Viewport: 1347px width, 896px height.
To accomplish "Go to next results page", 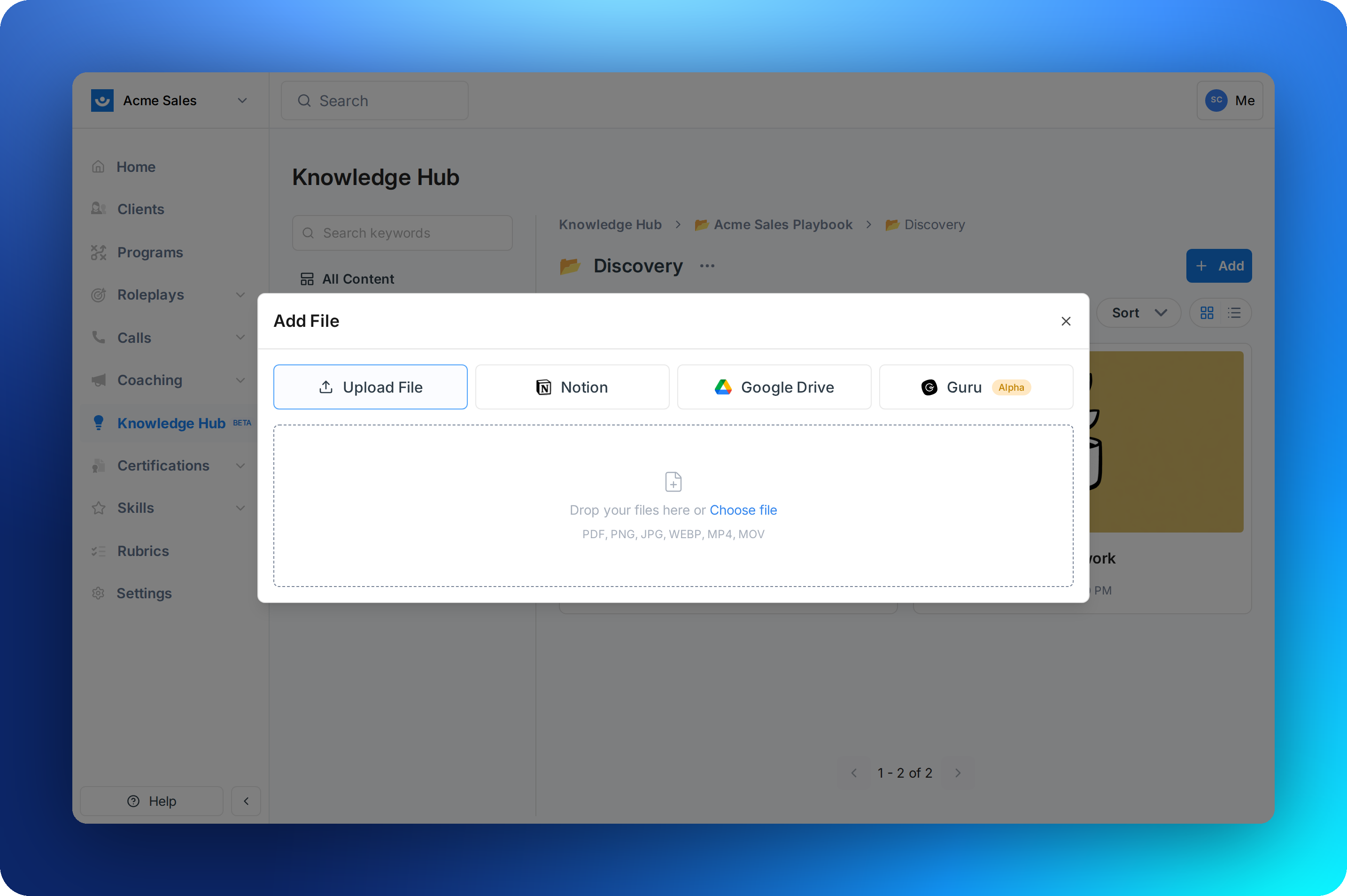I will coord(957,772).
